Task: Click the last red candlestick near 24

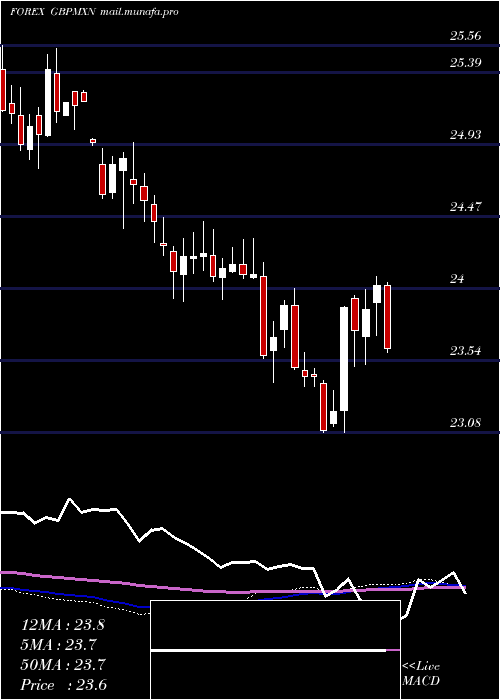Action: tap(388, 317)
